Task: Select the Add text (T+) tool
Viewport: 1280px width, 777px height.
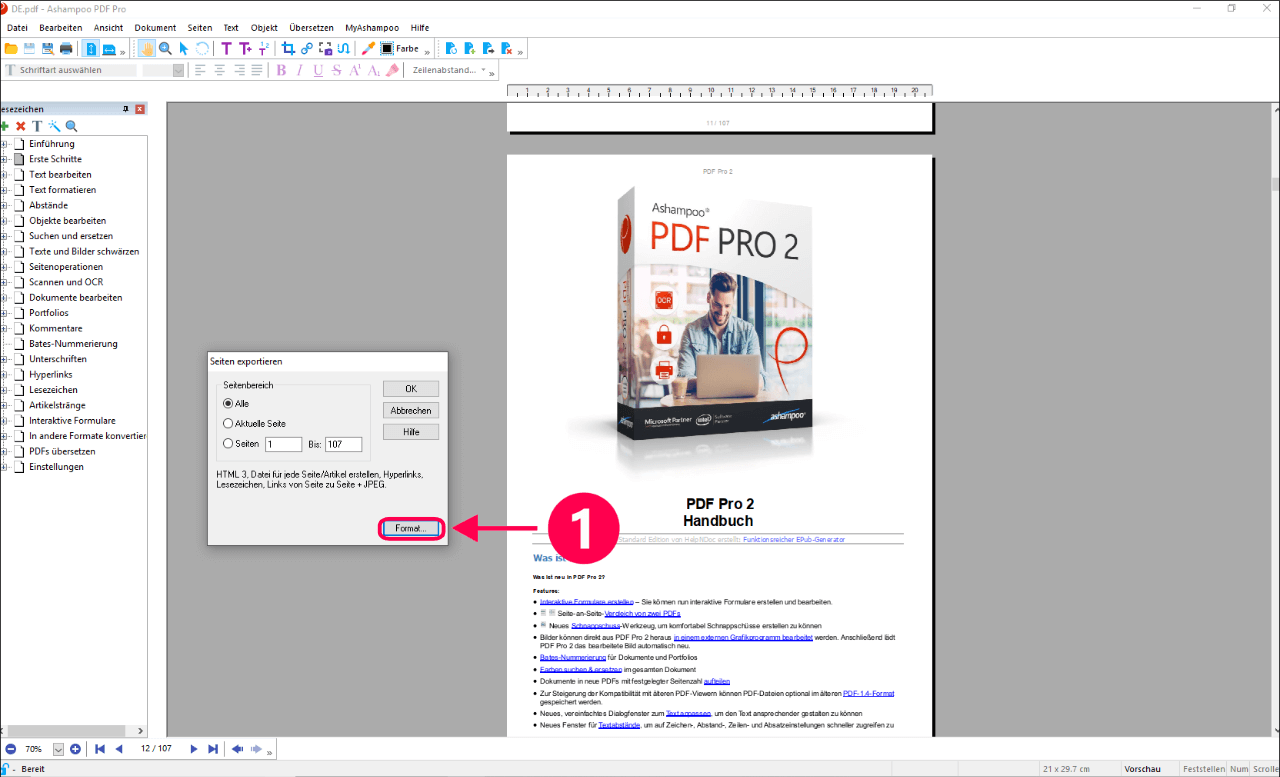Action: click(x=245, y=48)
